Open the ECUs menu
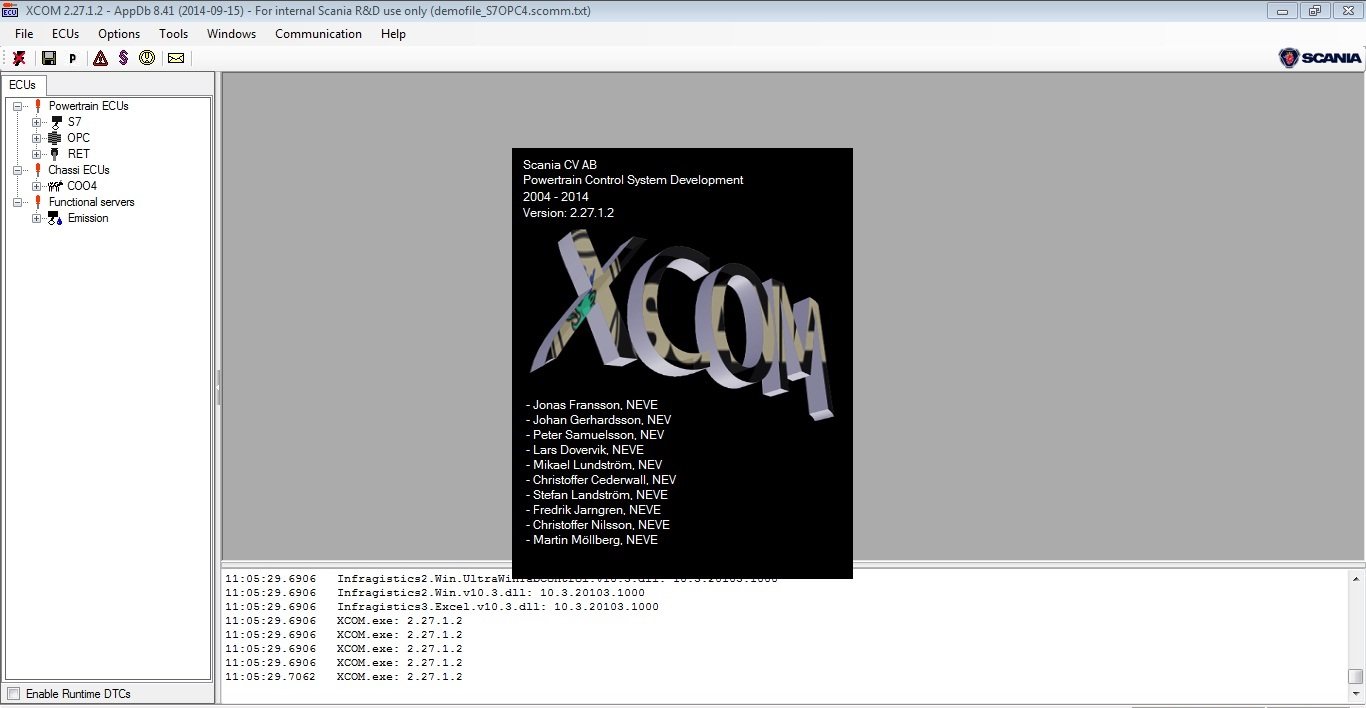Image resolution: width=1366 pixels, height=708 pixels. [x=66, y=34]
